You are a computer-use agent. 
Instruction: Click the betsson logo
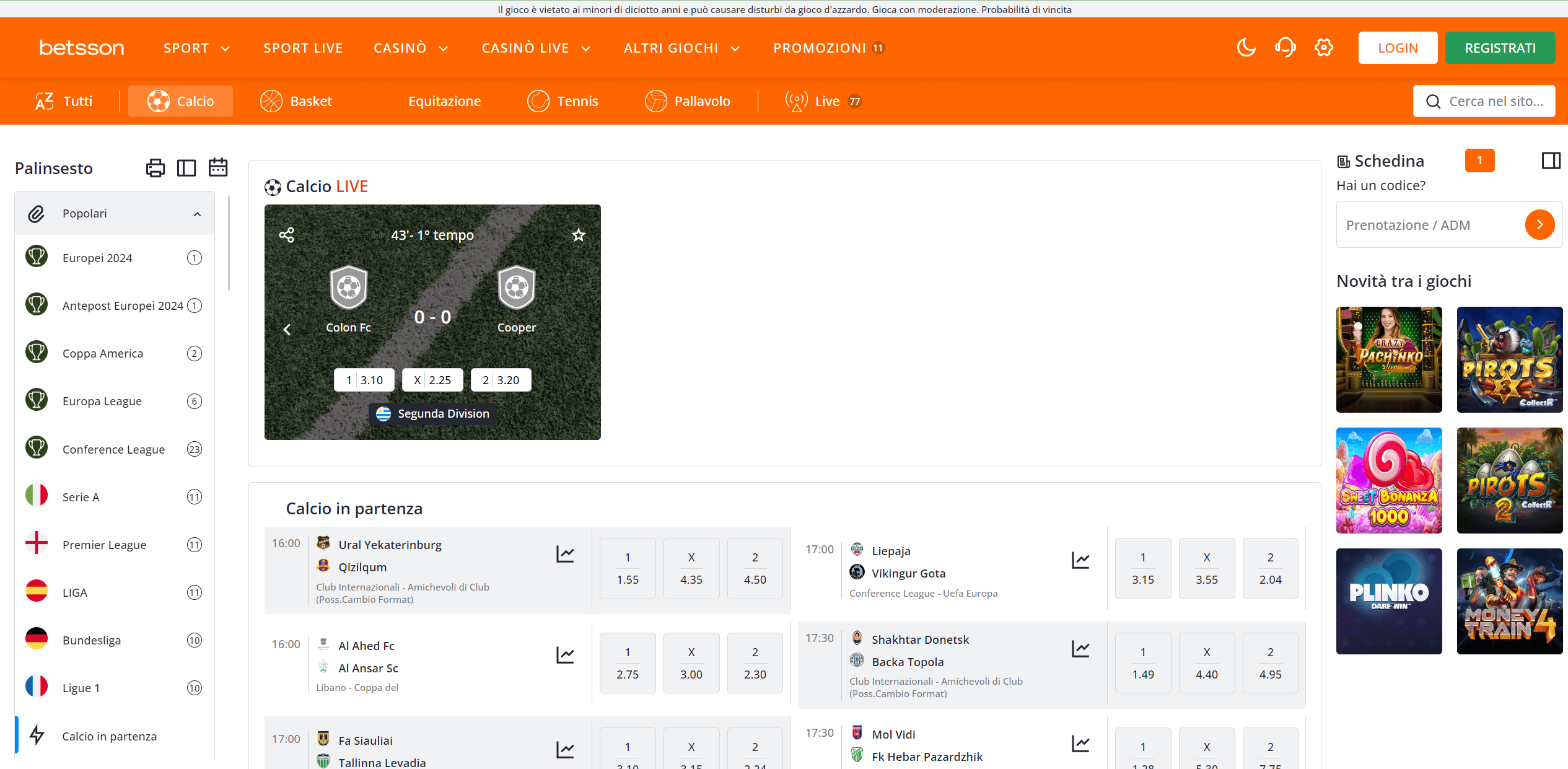click(82, 48)
